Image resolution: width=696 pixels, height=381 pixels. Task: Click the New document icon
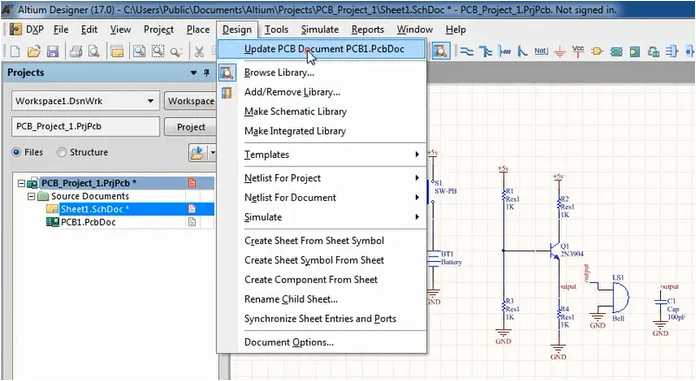(15, 52)
